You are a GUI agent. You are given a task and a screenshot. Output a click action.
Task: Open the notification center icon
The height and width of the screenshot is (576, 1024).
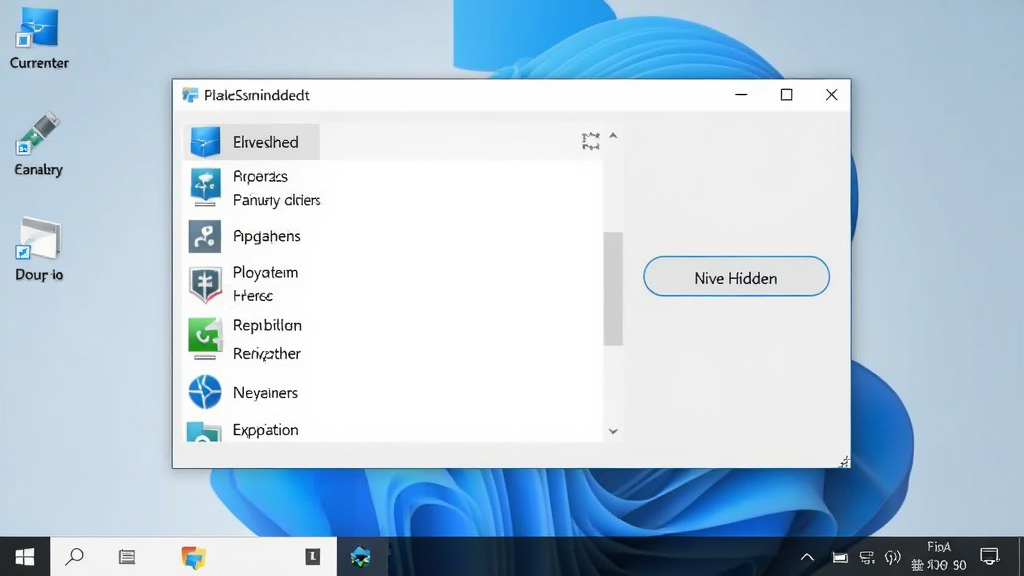pos(990,557)
